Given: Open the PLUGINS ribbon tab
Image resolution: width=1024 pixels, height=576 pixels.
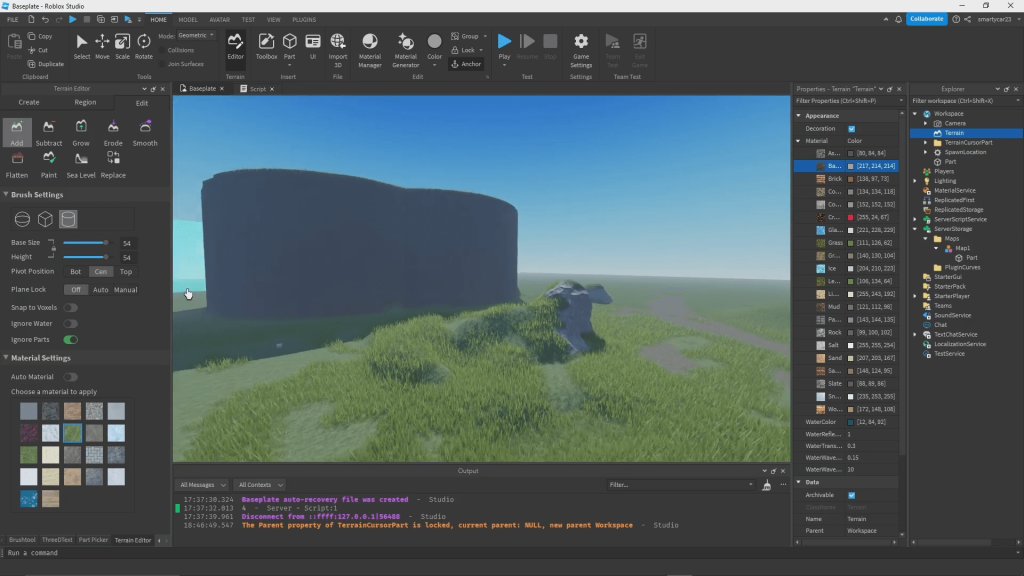Looking at the screenshot, I should click(x=304, y=20).
